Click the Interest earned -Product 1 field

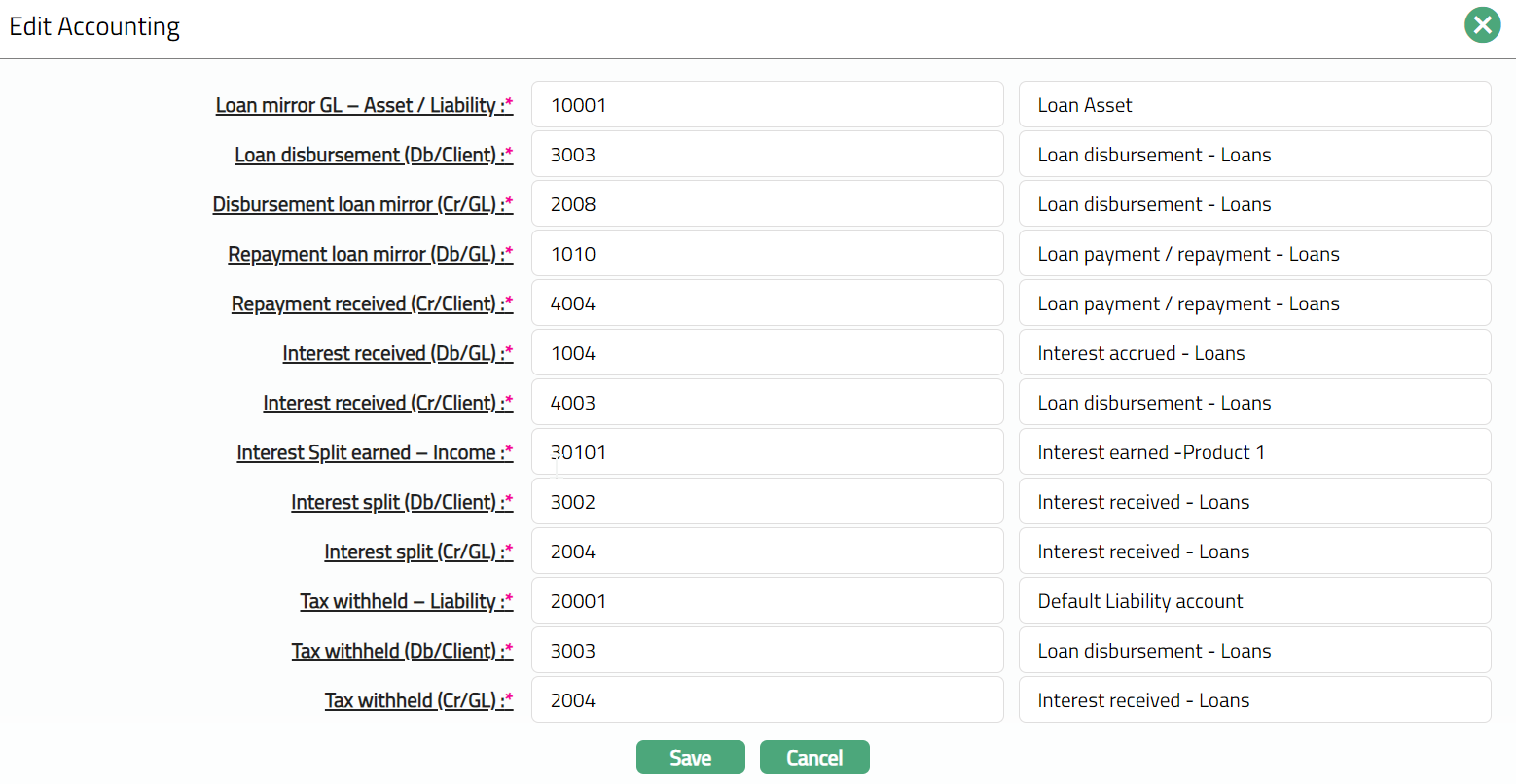tap(1254, 452)
